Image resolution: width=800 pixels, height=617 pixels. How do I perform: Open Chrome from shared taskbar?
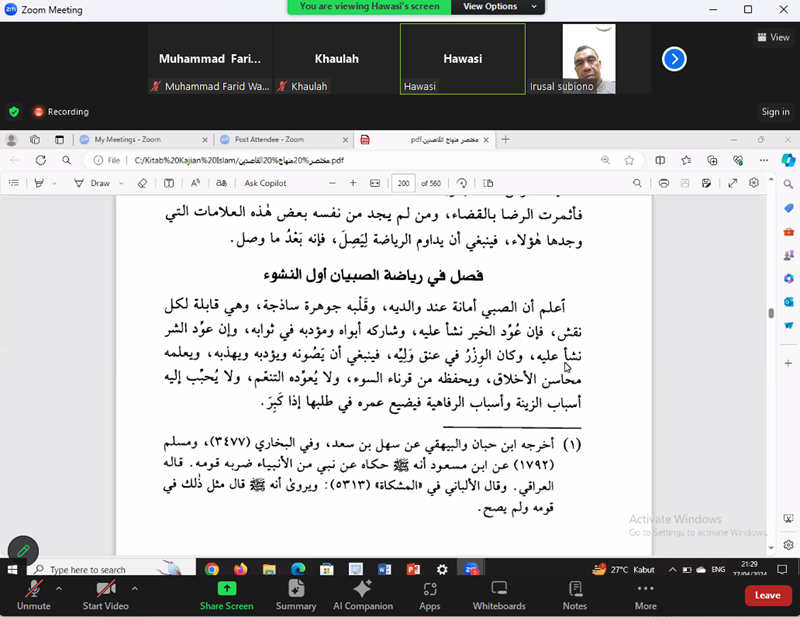tap(212, 569)
